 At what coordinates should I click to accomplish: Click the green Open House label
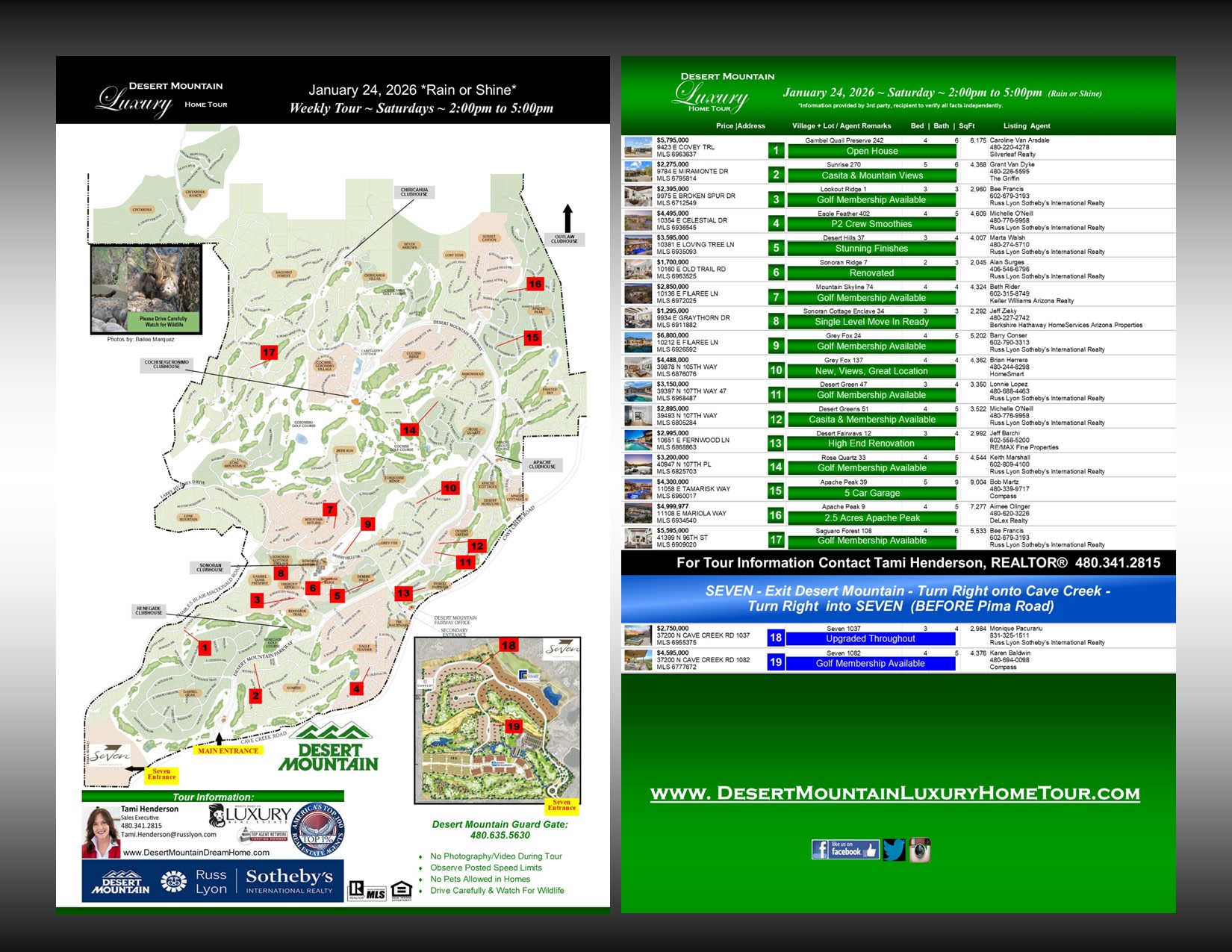[871, 151]
